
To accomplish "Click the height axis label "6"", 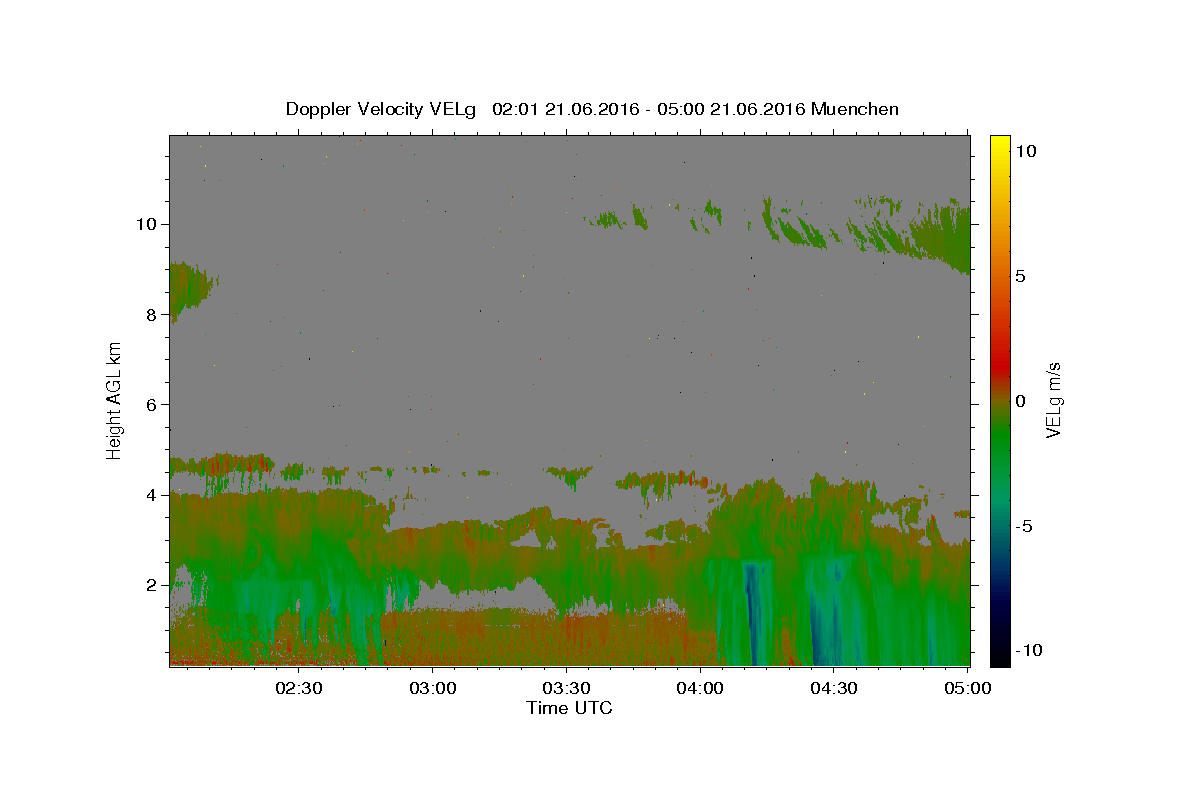I will coord(151,405).
